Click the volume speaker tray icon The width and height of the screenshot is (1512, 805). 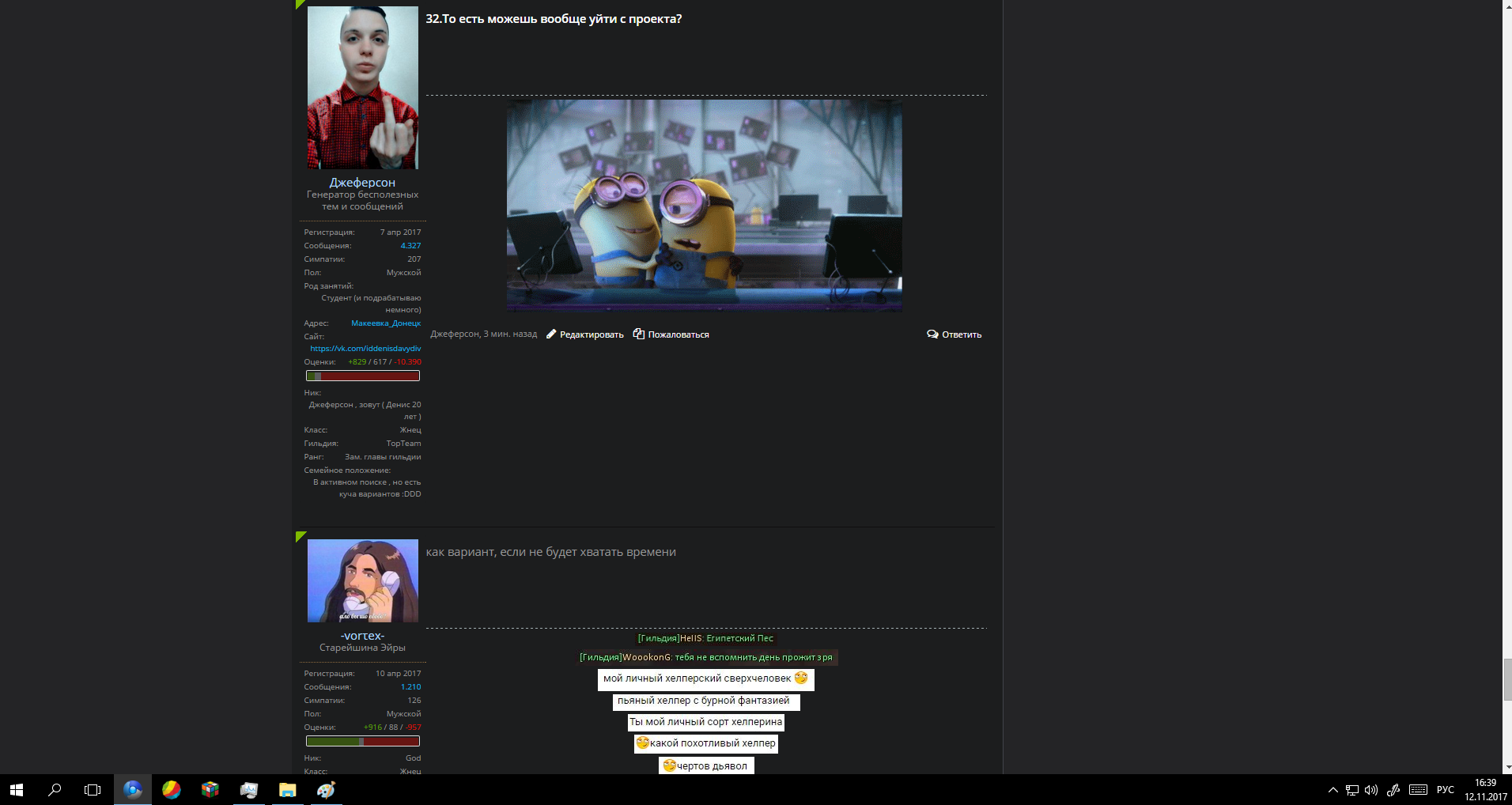[x=1371, y=790]
